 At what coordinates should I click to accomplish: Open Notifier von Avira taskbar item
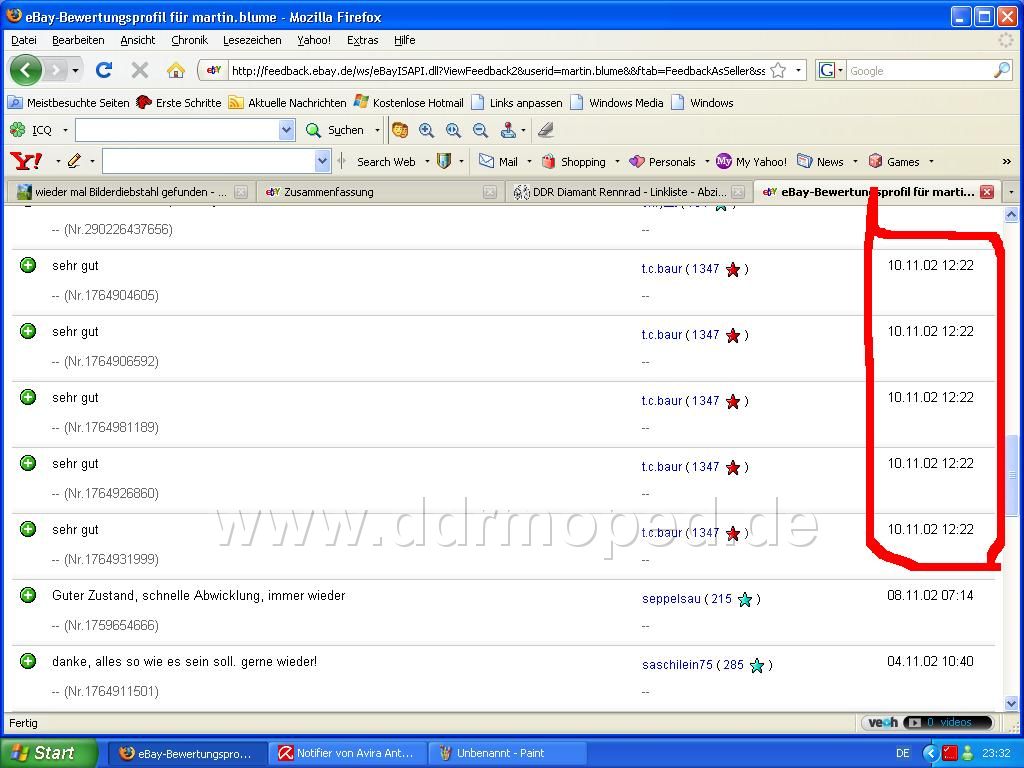(347, 753)
